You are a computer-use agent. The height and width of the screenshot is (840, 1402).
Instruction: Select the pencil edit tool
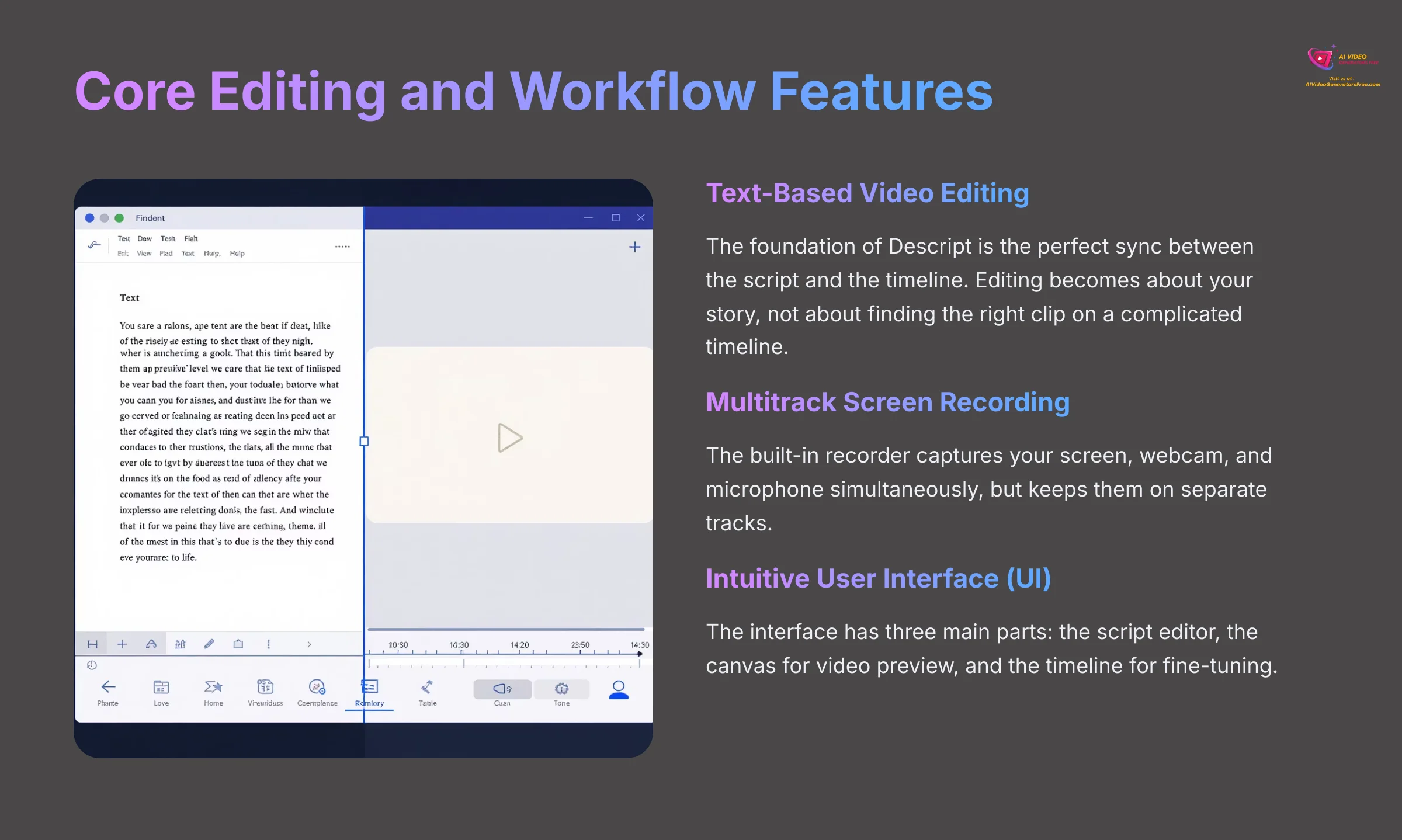[209, 644]
